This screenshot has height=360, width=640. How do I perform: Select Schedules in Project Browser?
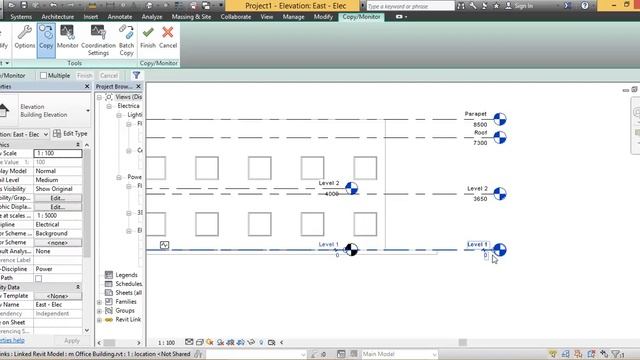(129, 284)
